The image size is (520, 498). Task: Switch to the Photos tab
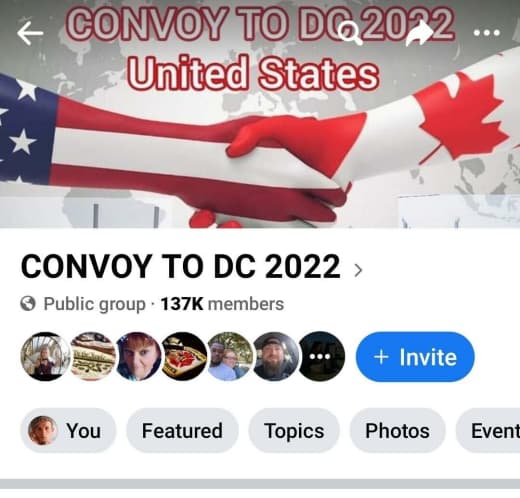pos(397,430)
